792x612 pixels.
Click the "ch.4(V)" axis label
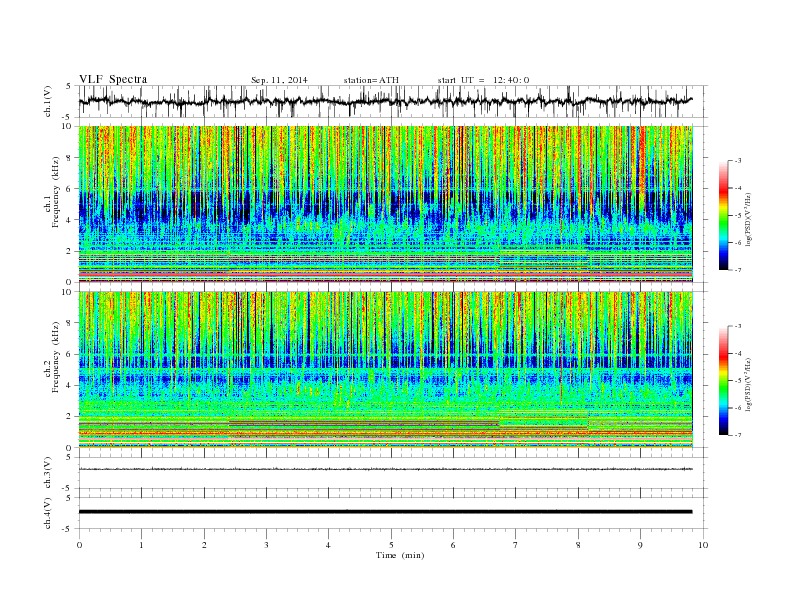pos(48,513)
